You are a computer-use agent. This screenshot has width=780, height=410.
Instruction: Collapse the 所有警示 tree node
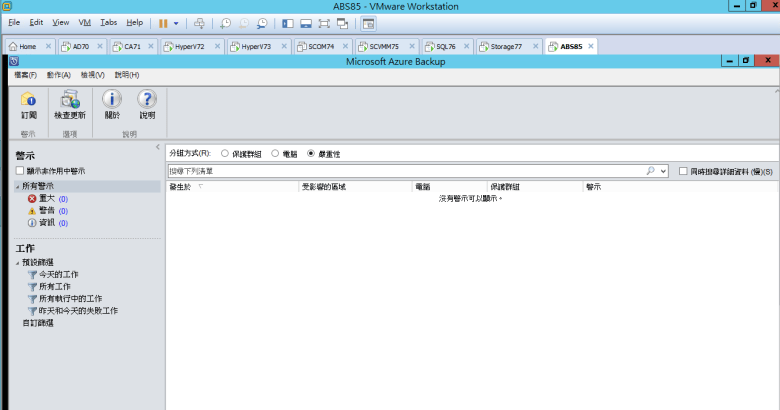click(x=18, y=187)
